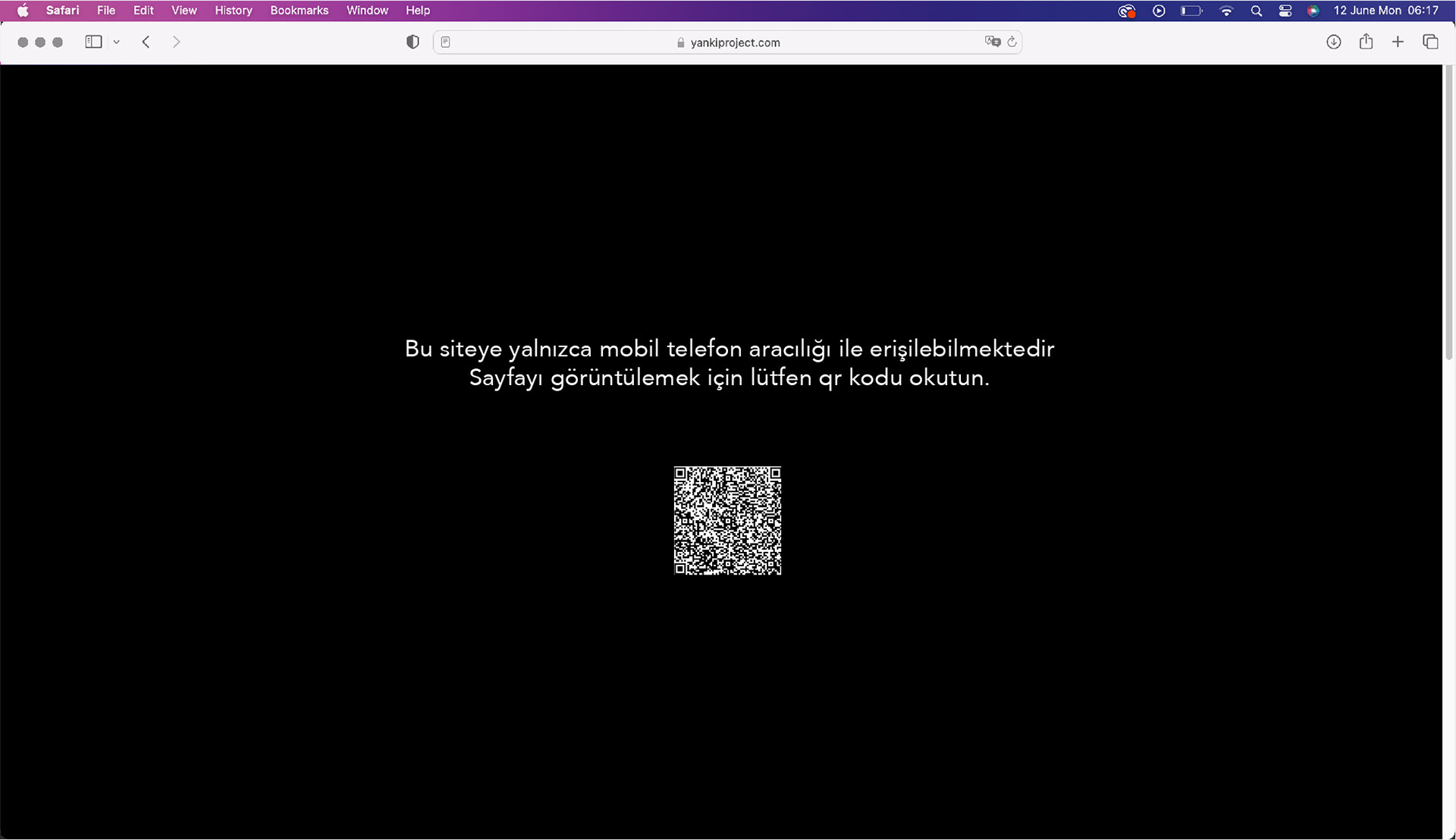Launch Siri from the menu bar
Screen dimensions: 1456x840
click(1313, 11)
